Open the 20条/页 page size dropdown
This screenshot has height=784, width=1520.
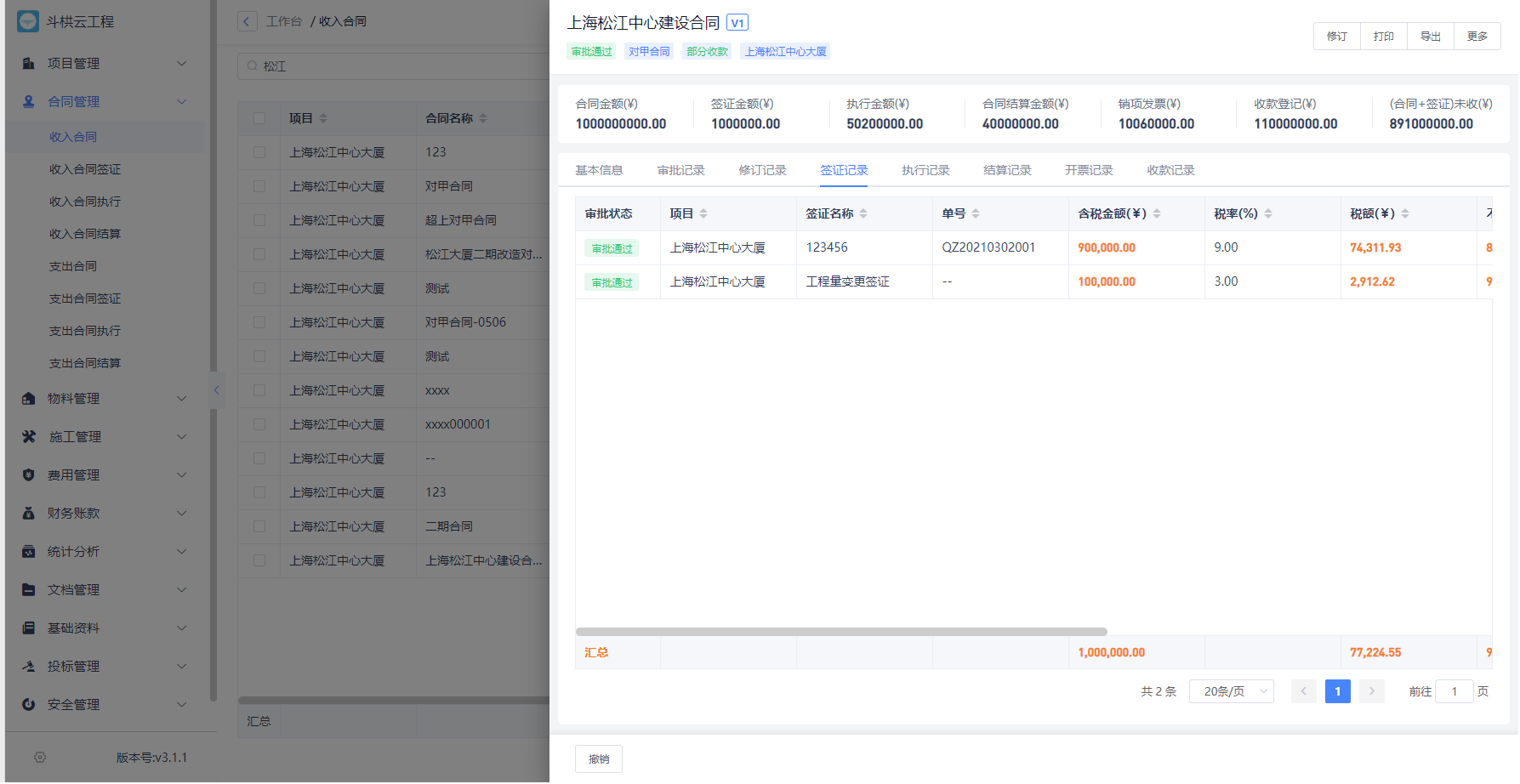(1231, 691)
